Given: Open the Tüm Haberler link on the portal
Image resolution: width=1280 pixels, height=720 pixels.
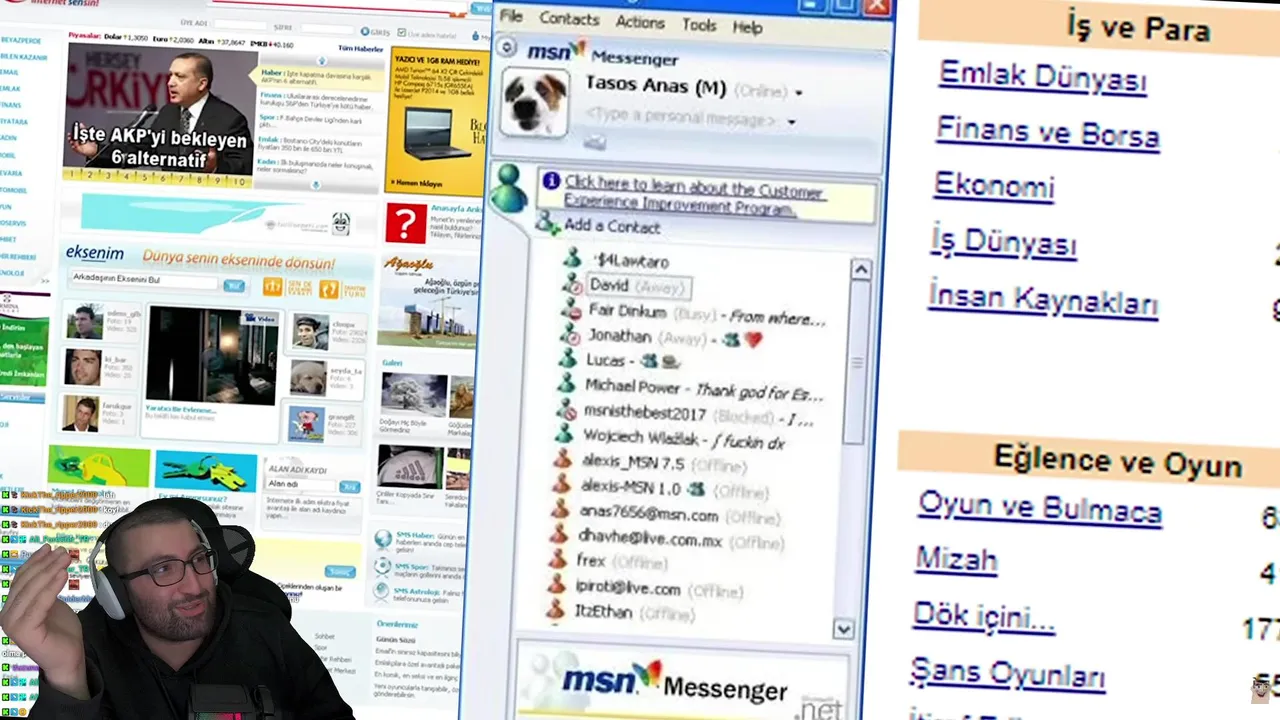Looking at the screenshot, I should 361,47.
